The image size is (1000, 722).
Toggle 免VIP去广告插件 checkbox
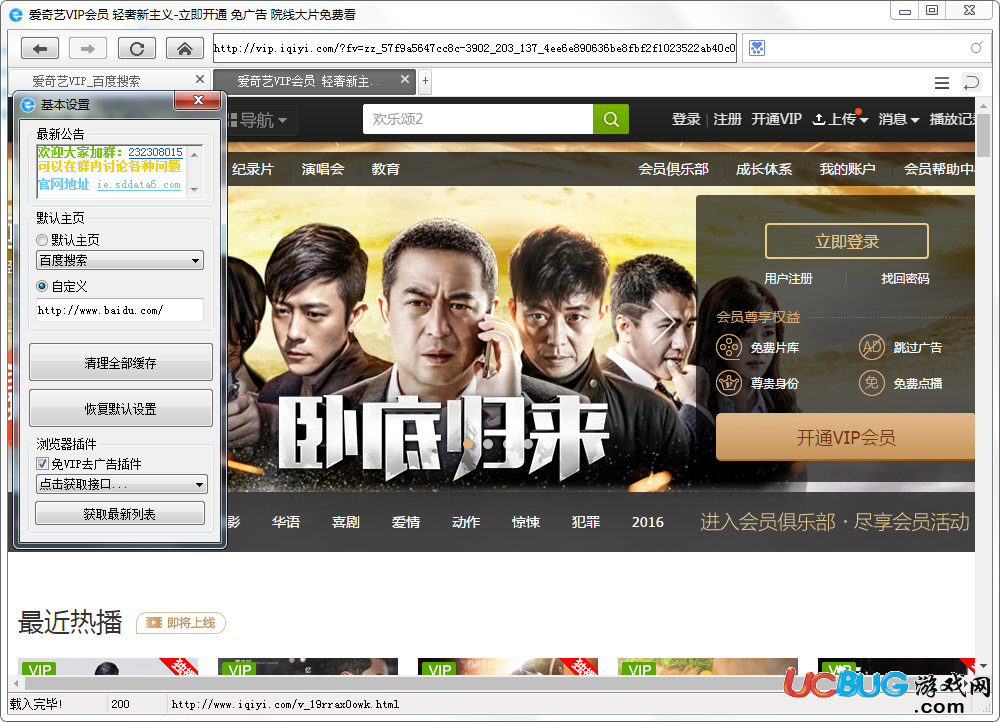(x=42, y=464)
